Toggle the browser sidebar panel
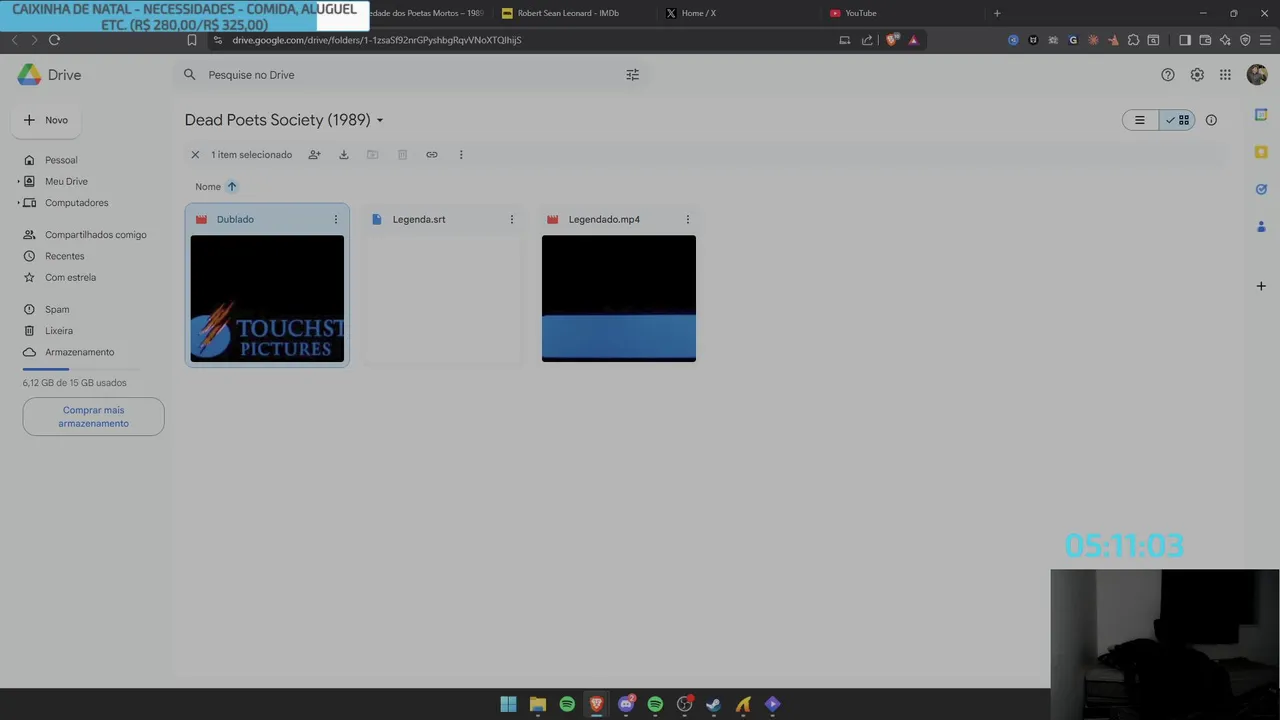 coord(1185,40)
